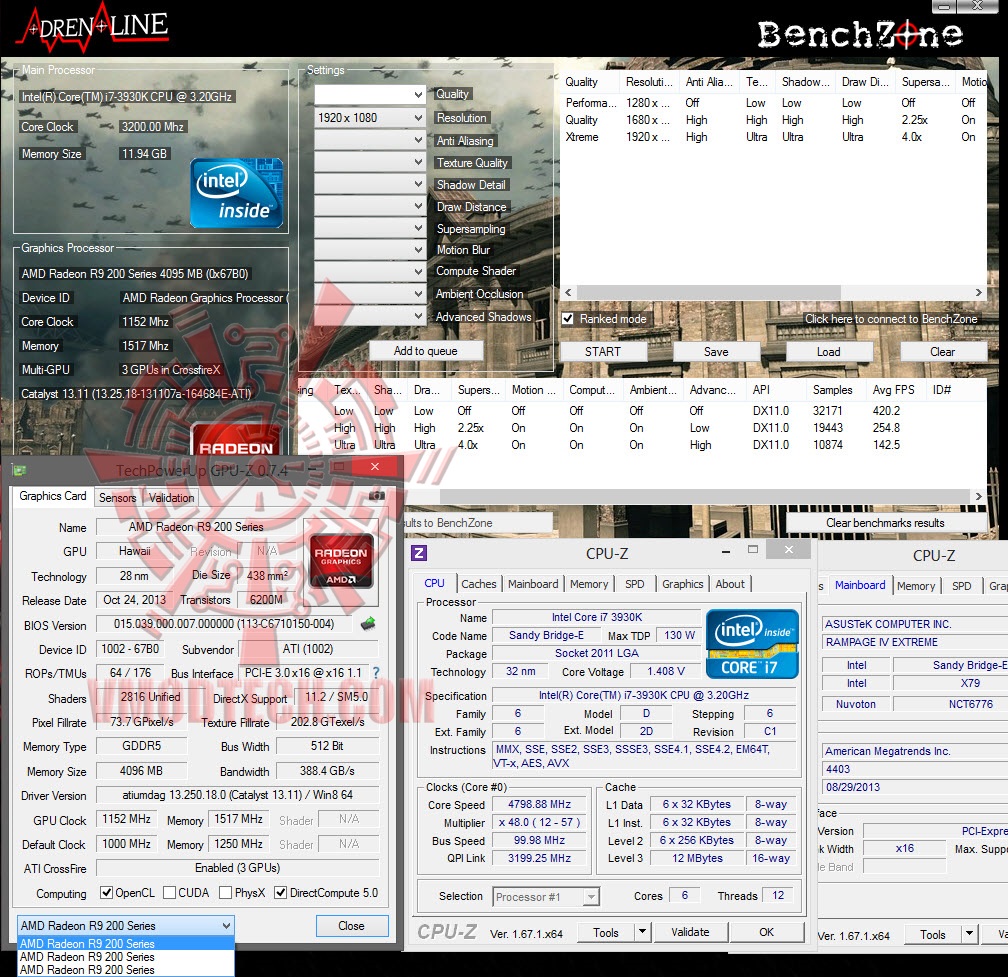Viewport: 1008px width, 977px height.
Task: Click Clear benchmarks results button
Action: tap(885, 523)
